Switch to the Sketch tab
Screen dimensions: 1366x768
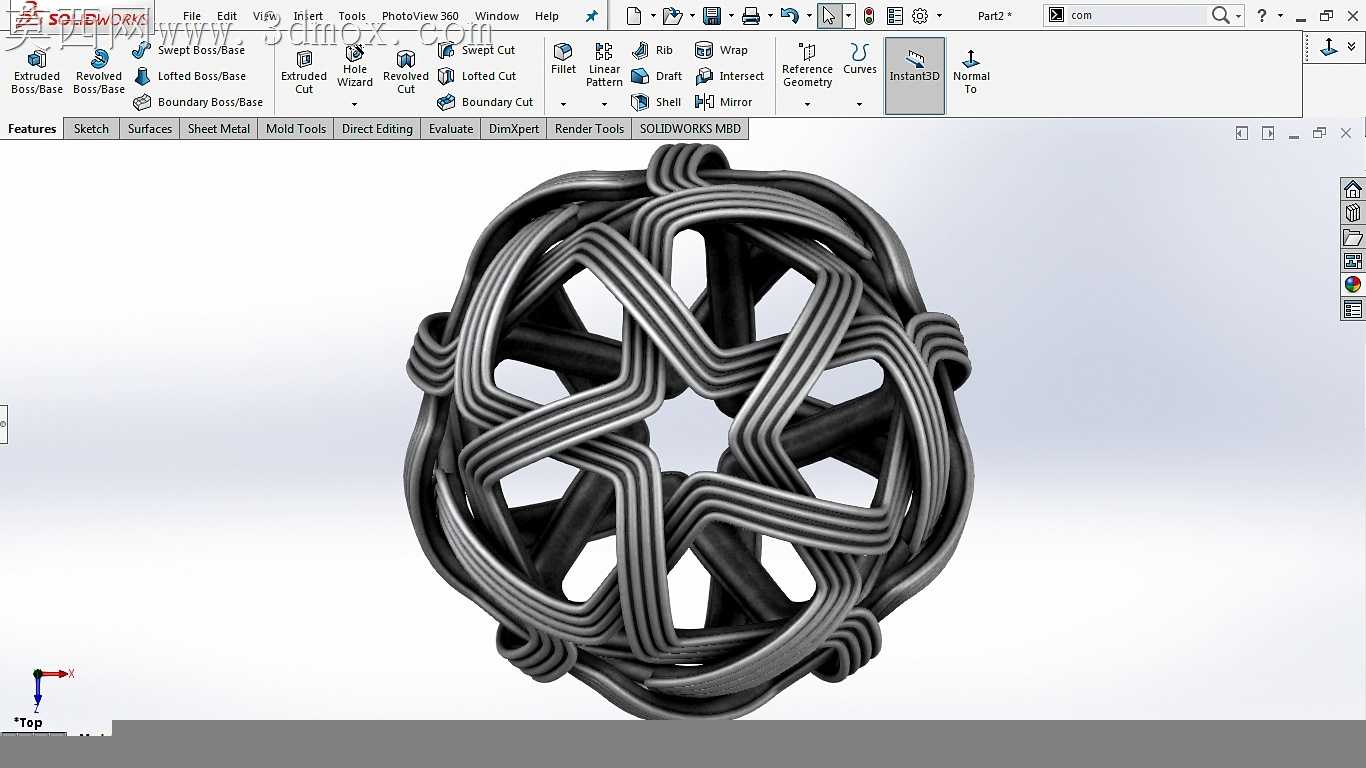[91, 129]
